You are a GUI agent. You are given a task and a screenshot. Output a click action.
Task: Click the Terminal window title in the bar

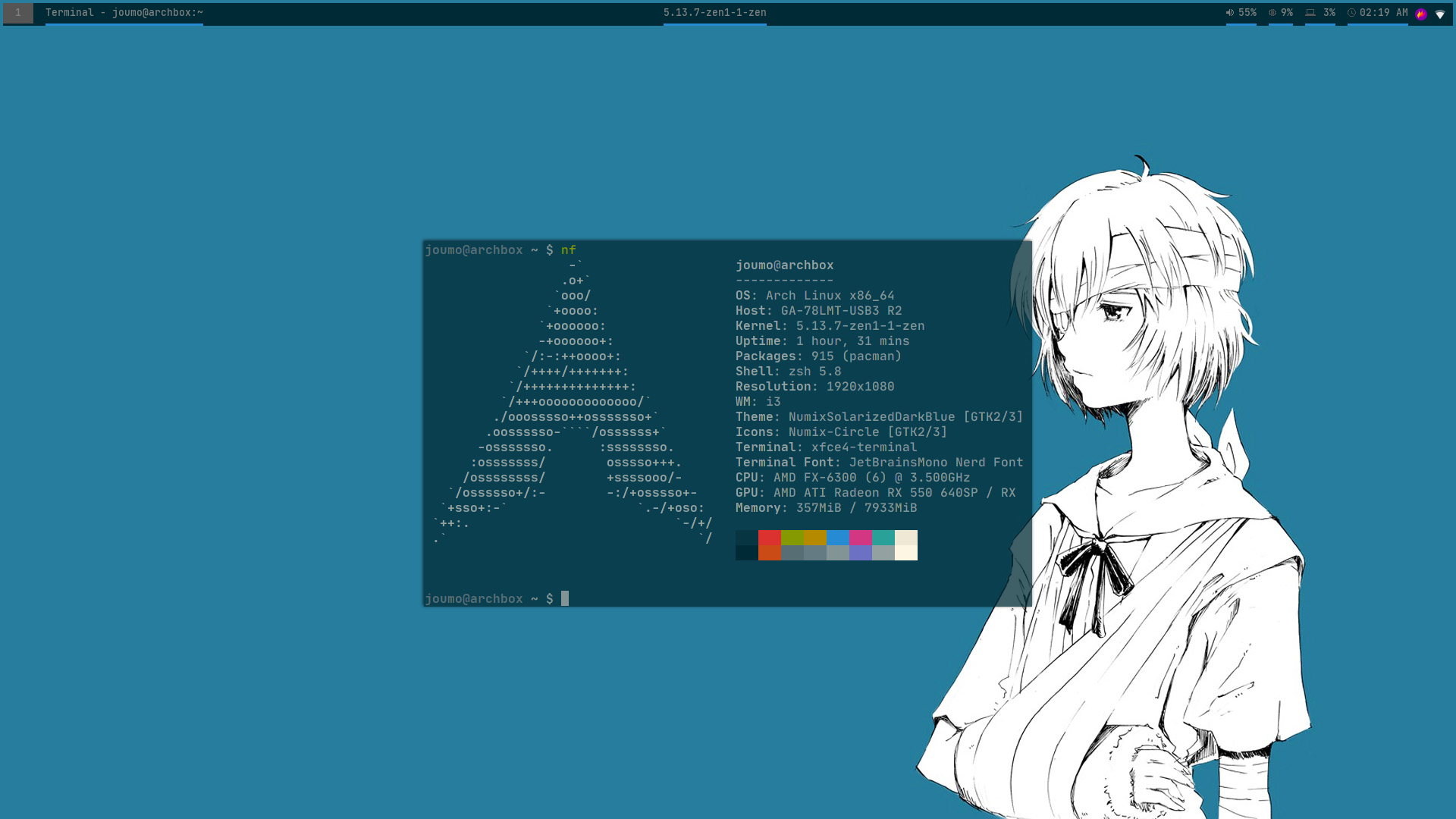tap(124, 13)
